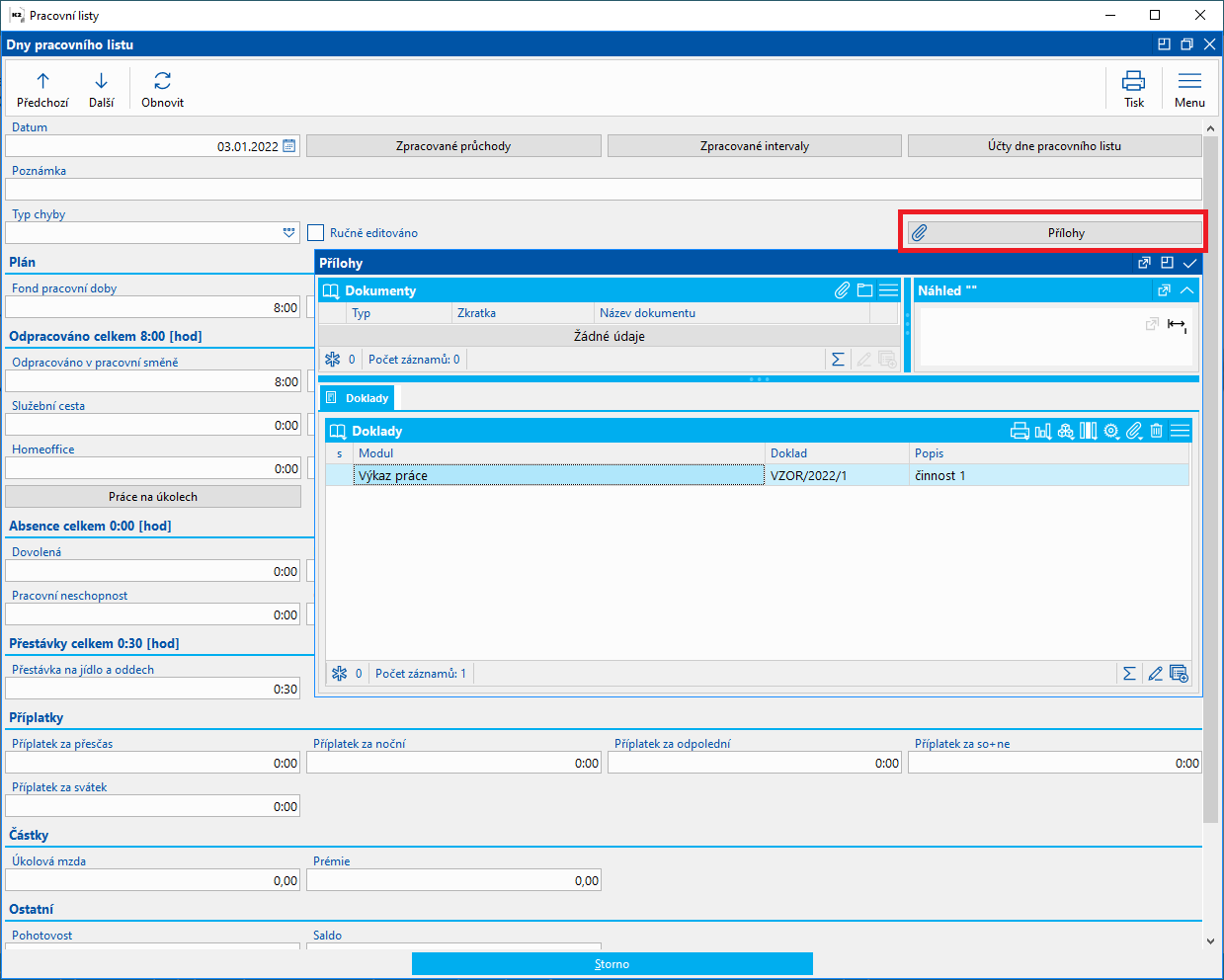This screenshot has height=980, width=1224.
Task: Open the Typ chyby dropdown
Action: tap(289, 233)
